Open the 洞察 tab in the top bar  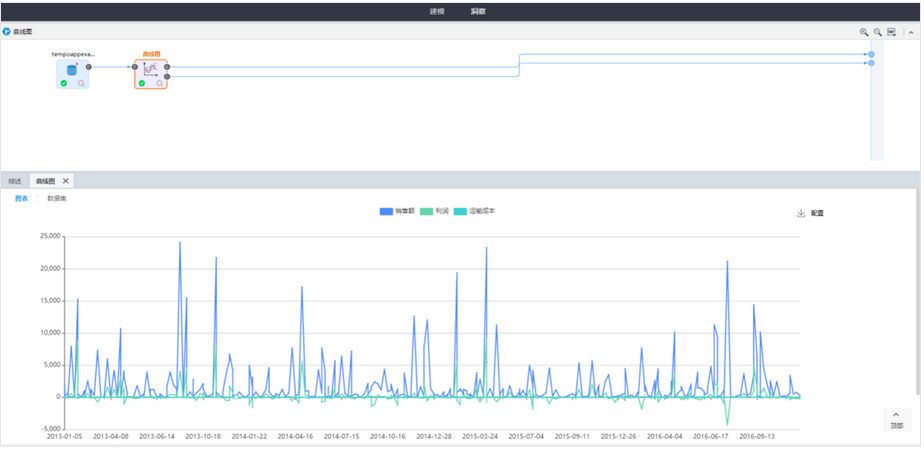point(478,12)
